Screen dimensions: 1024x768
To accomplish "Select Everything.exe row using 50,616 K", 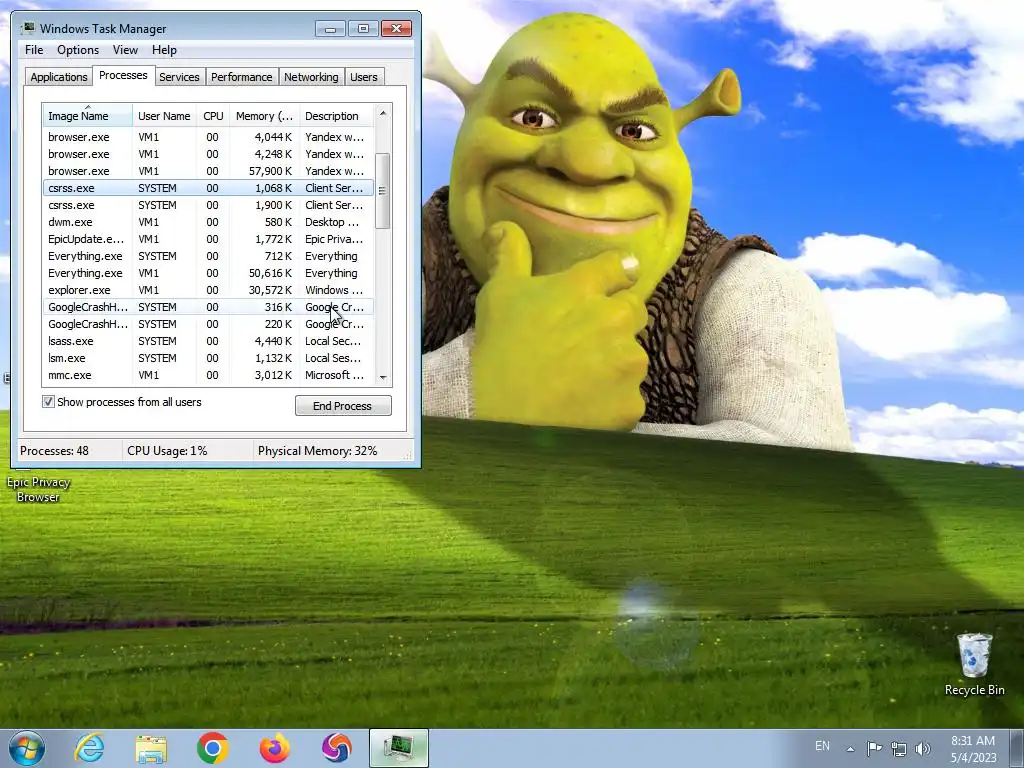I will [208, 273].
